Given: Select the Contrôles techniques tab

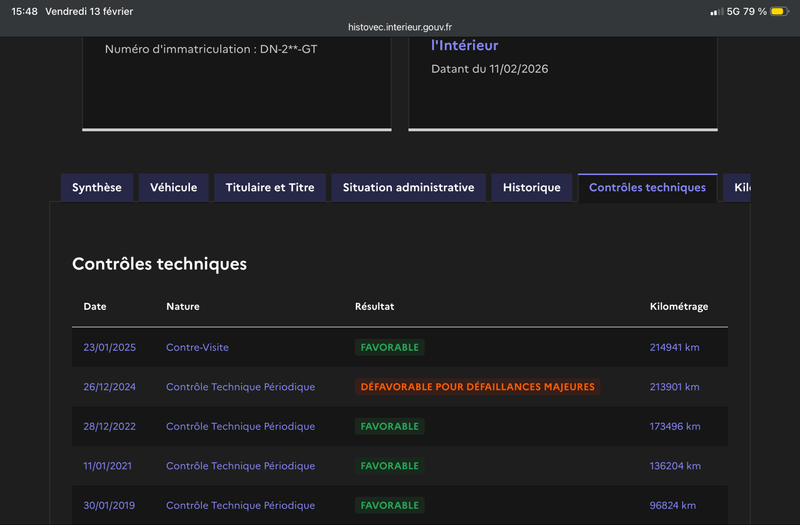Looking at the screenshot, I should pyautogui.click(x=647, y=188).
